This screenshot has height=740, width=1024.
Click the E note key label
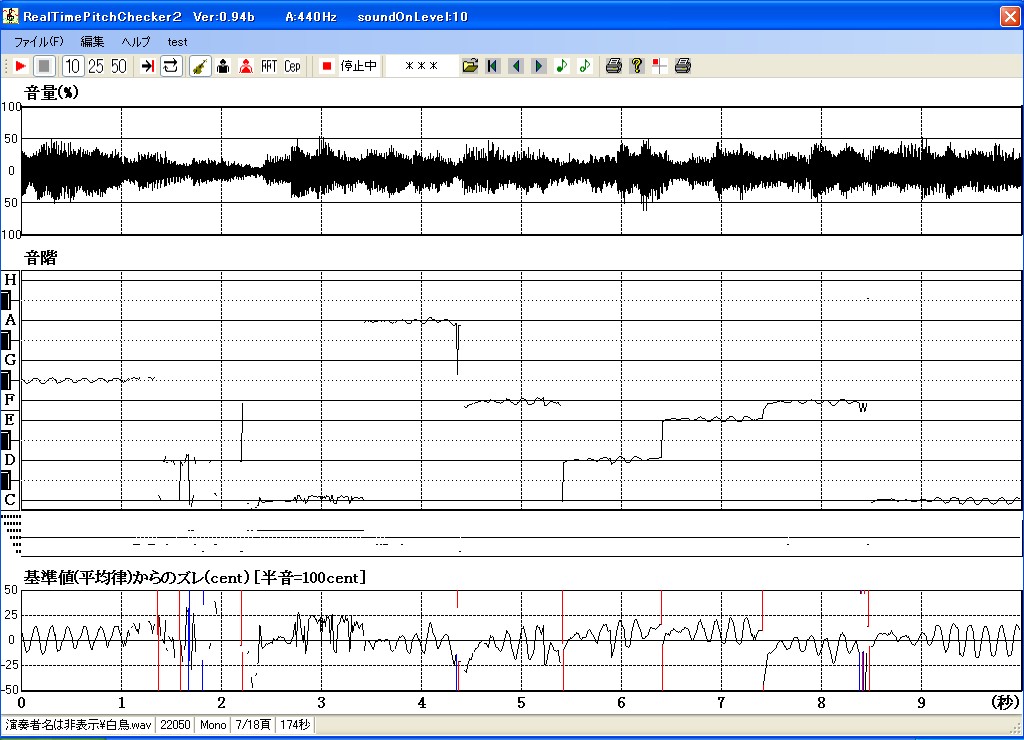click(x=10, y=420)
